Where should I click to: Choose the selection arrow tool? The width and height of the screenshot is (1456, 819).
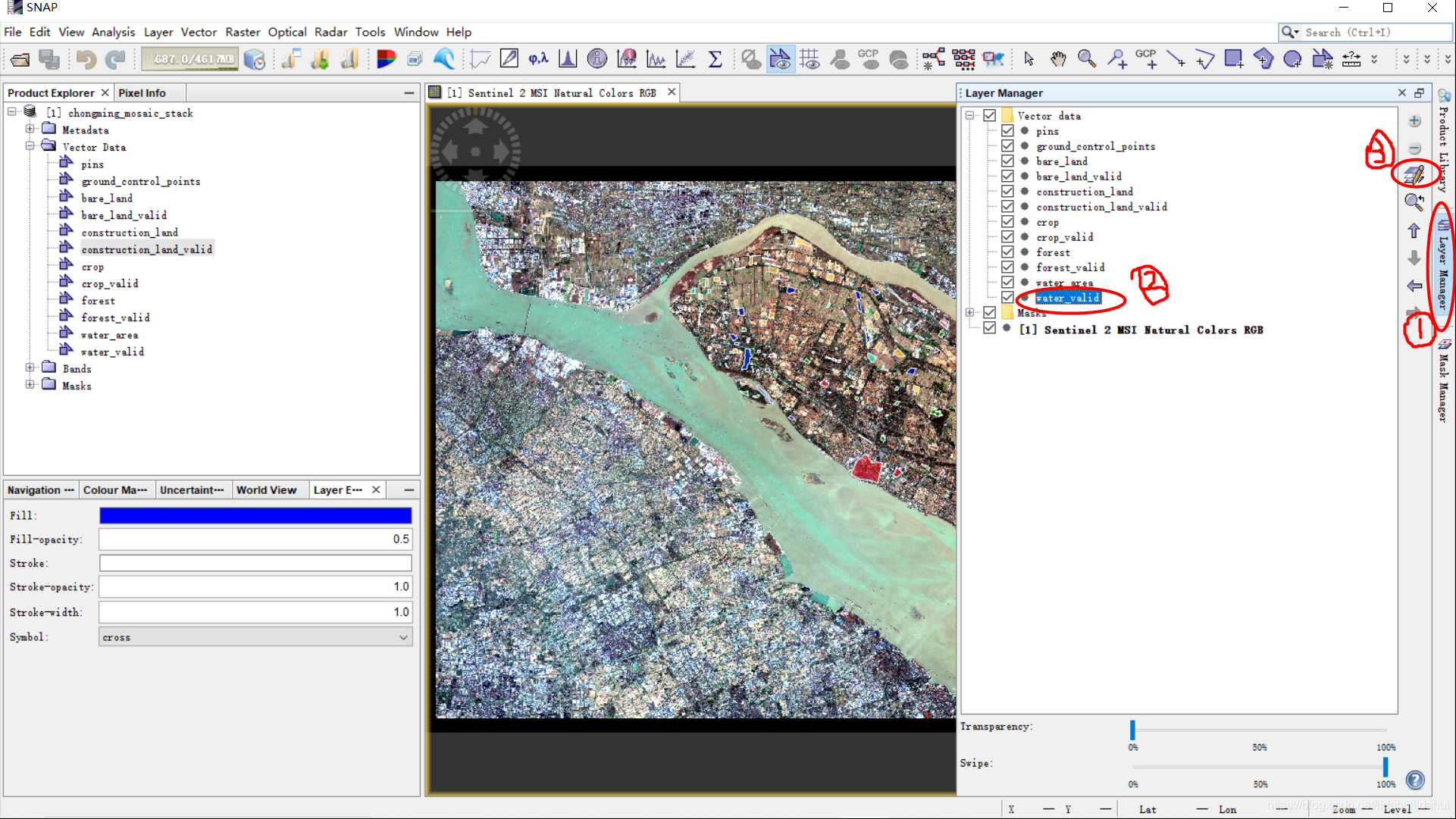1029,59
